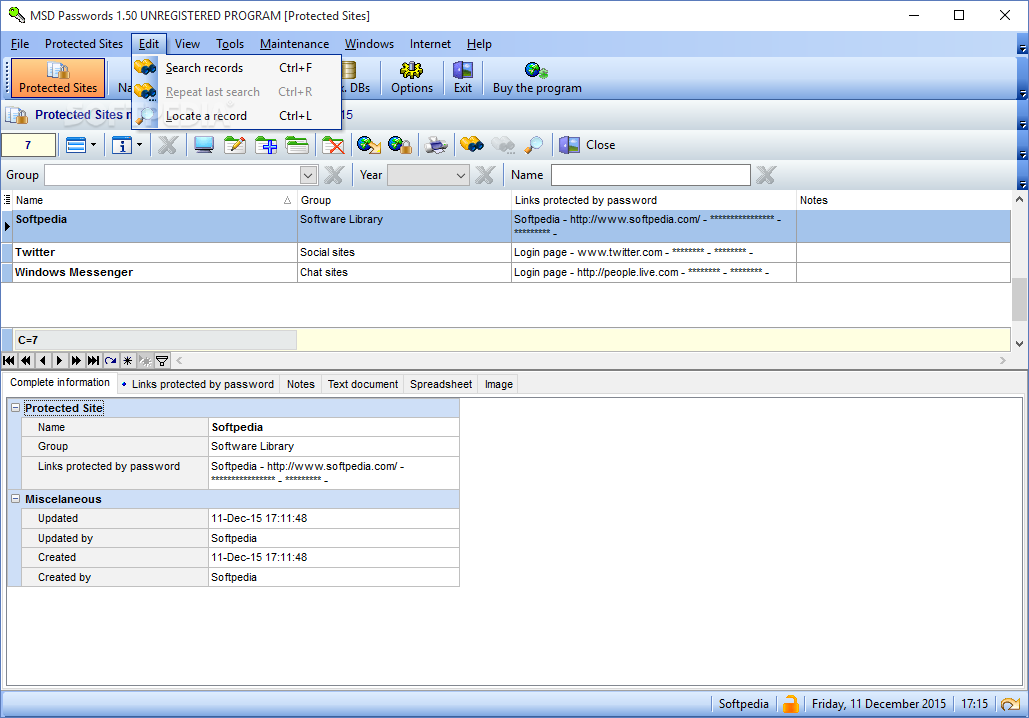The width and height of the screenshot is (1029, 718).
Task: Open the Help menu
Action: point(479,44)
